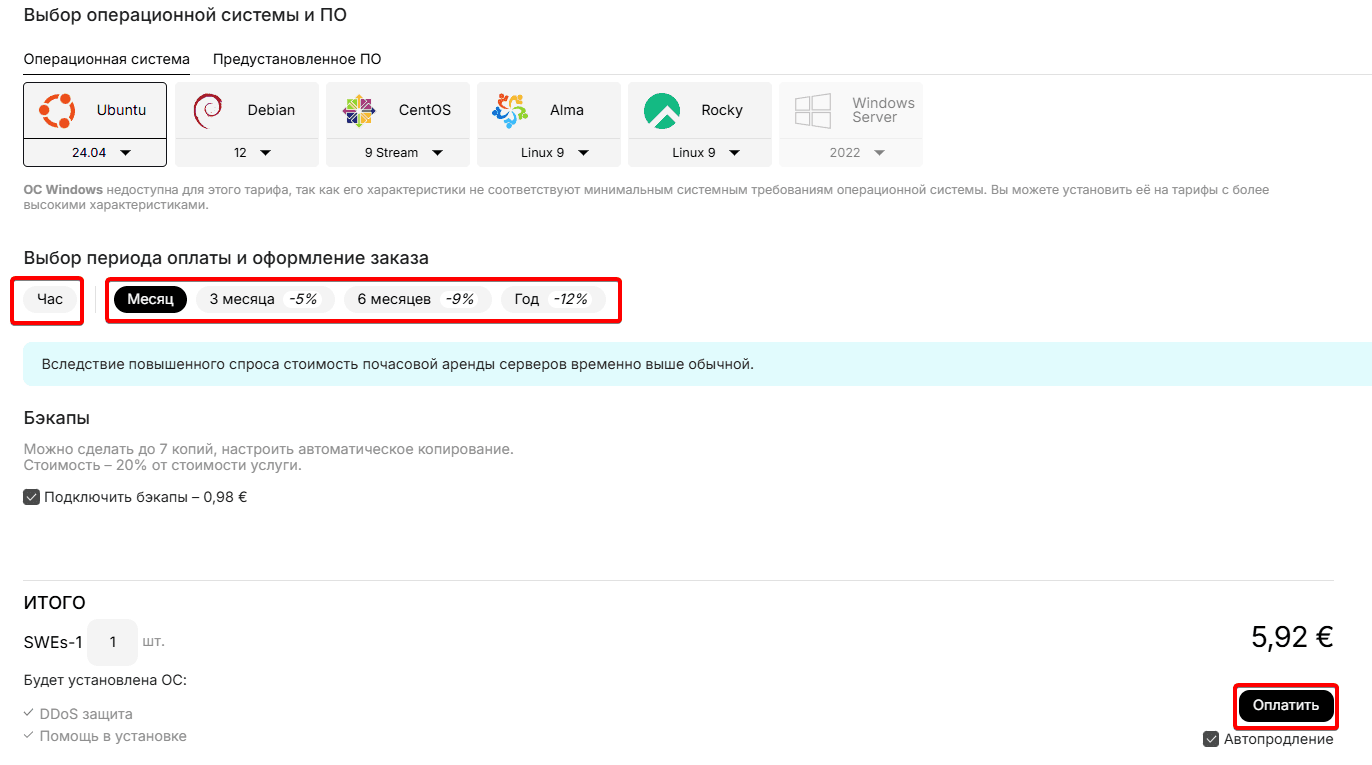The height and width of the screenshot is (765, 1372).
Task: Select the Час billing period
Action: coord(50,299)
